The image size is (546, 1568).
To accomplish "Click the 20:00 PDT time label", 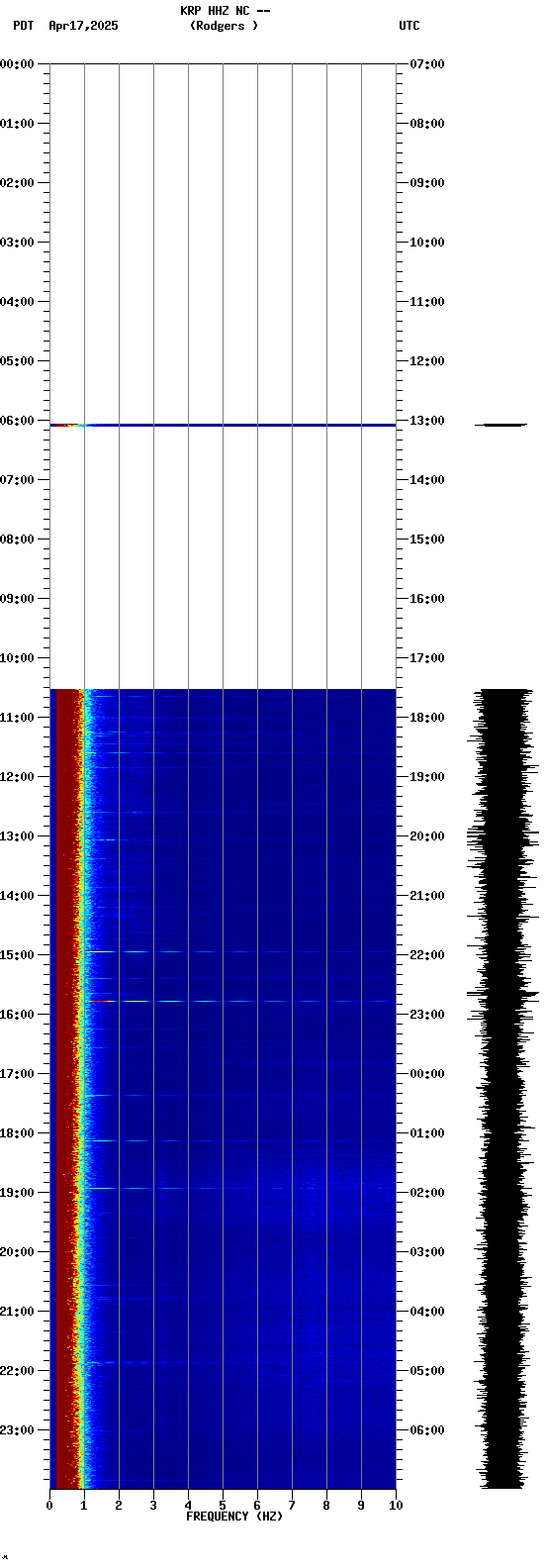I will click(17, 1252).
